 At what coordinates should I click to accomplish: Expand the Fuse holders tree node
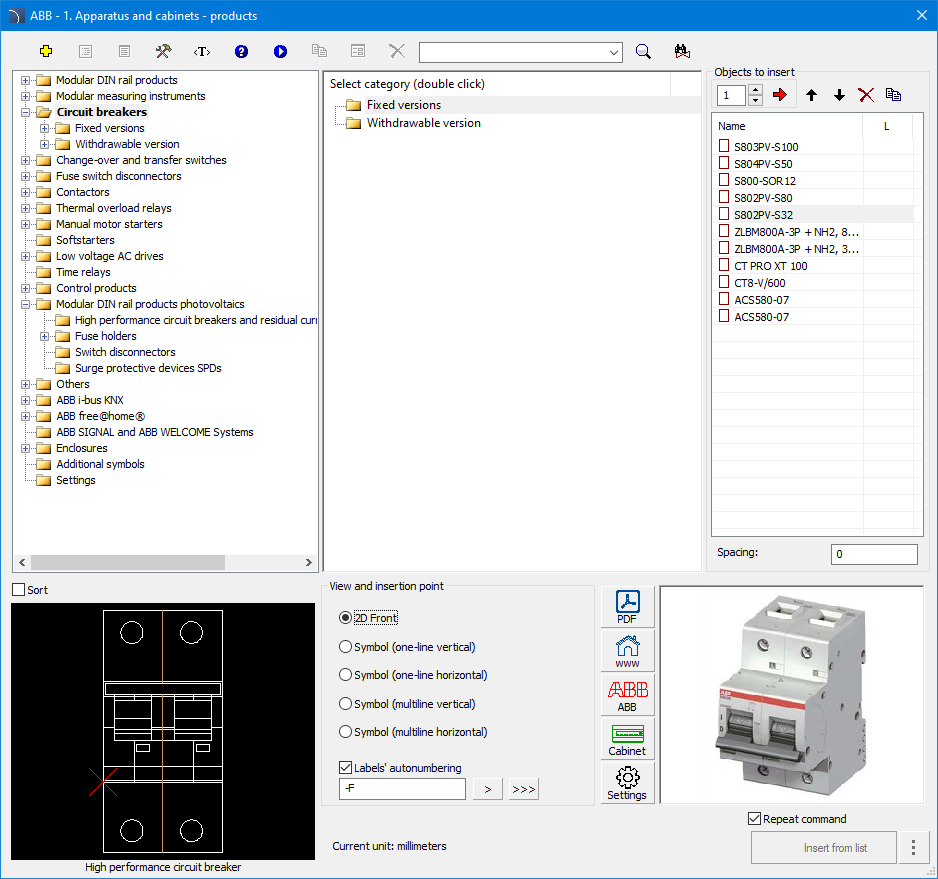44,336
